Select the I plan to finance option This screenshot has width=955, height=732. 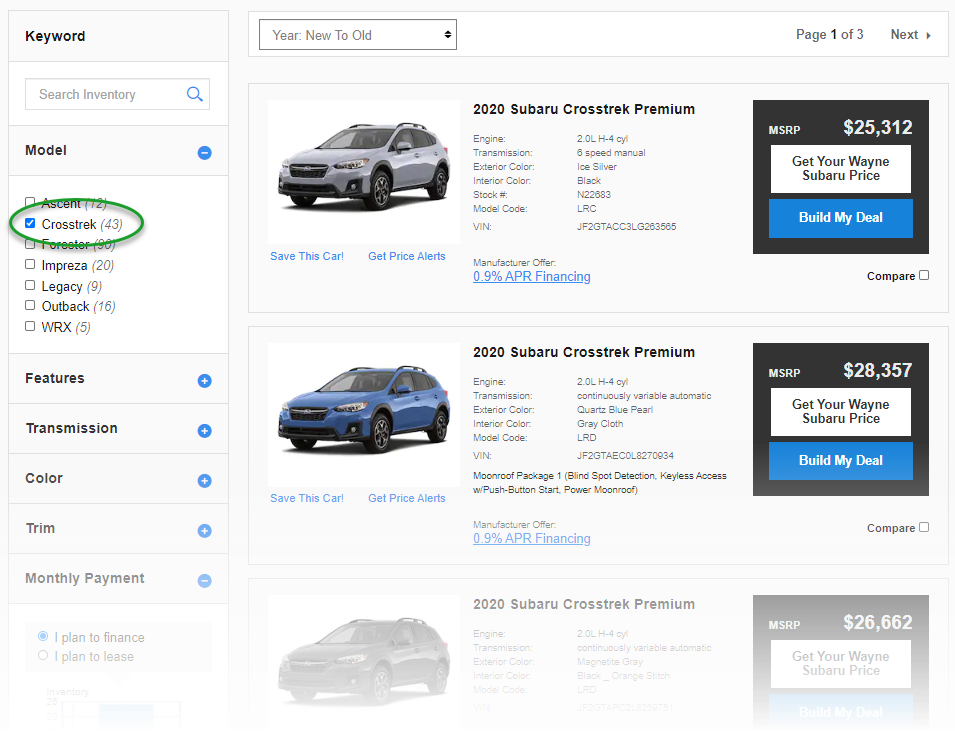pyautogui.click(x=43, y=636)
